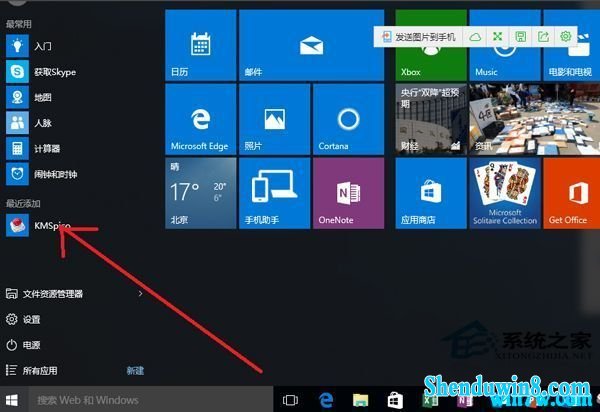Image resolution: width=600 pixels, height=412 pixels.
Task: Open the Store taskbar icon
Action: (395, 401)
